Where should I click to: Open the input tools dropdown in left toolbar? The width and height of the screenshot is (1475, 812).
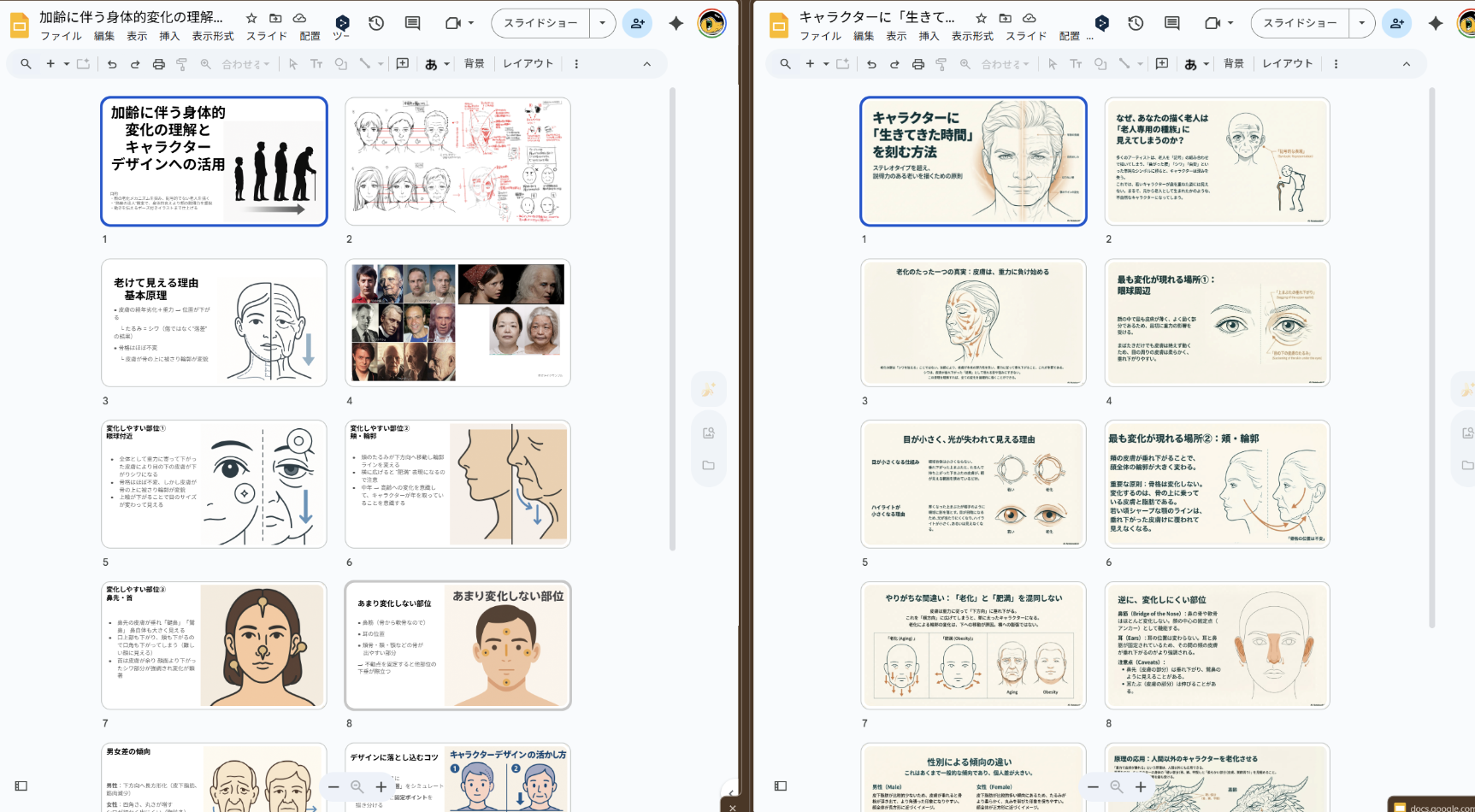pyautogui.click(x=445, y=64)
